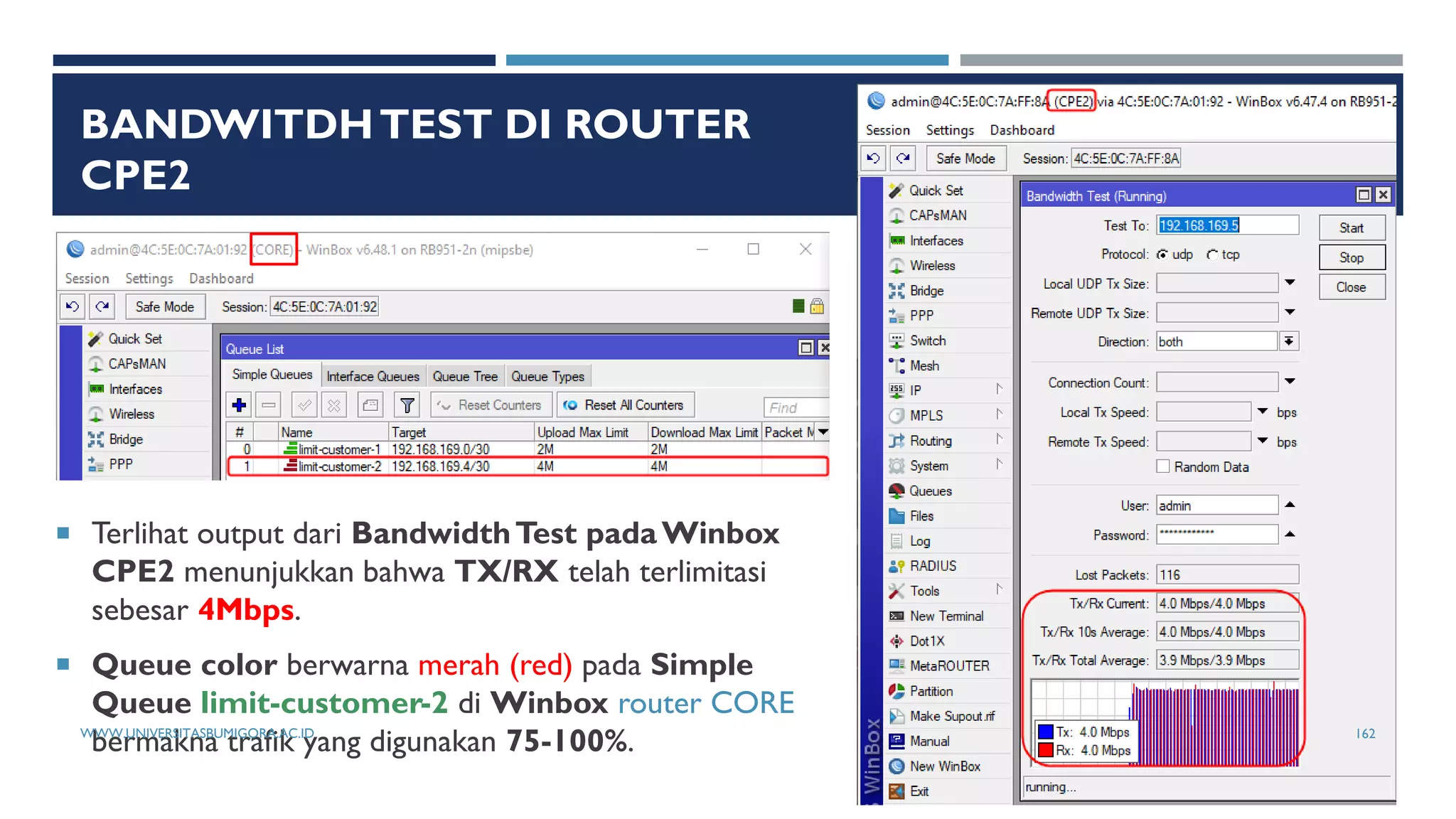Image resolution: width=1456 pixels, height=819 pixels.
Task: Open Wireless in CPE2 sidebar
Action: [x=932, y=266]
